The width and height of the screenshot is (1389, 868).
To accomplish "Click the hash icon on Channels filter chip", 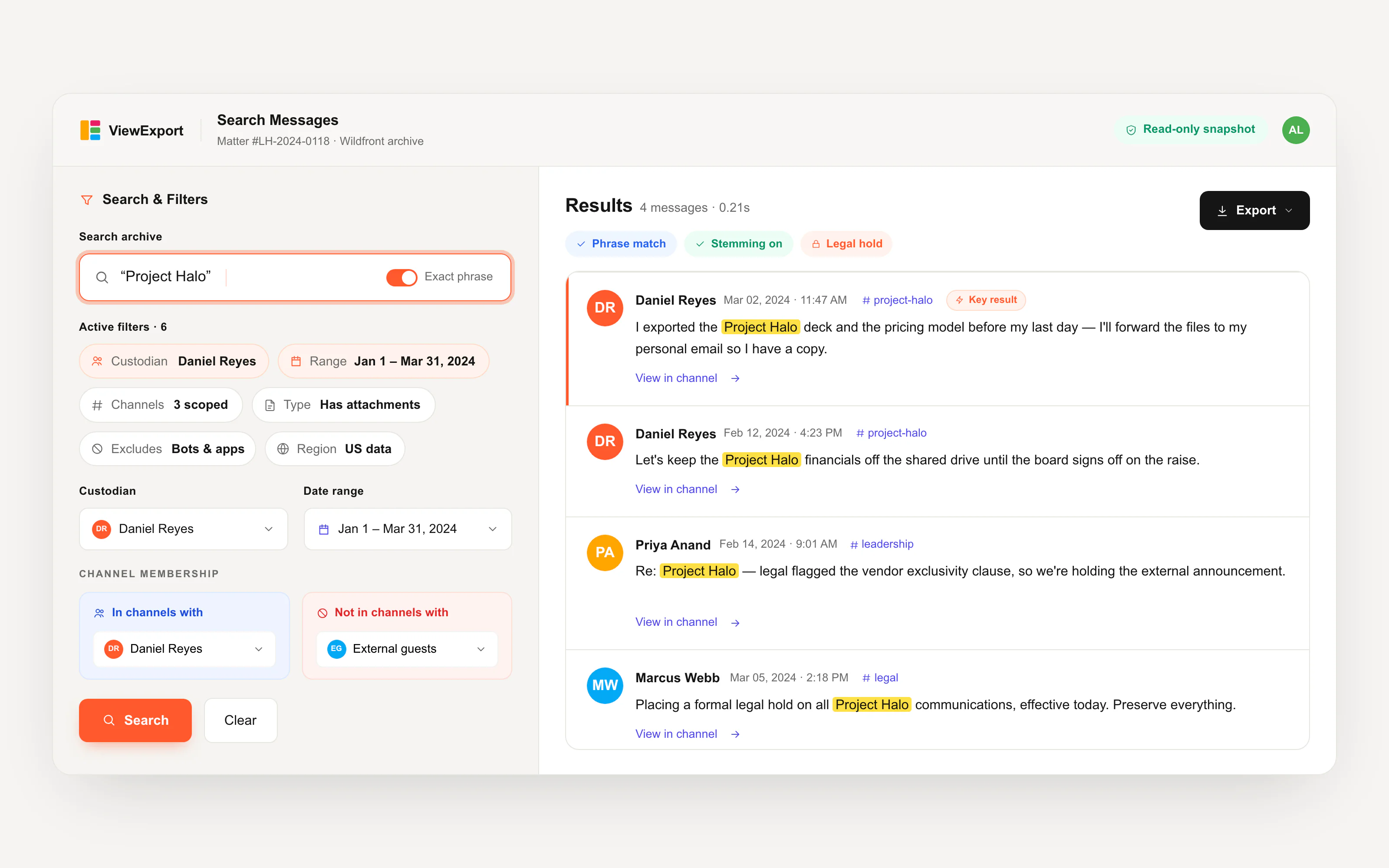I will point(98,405).
